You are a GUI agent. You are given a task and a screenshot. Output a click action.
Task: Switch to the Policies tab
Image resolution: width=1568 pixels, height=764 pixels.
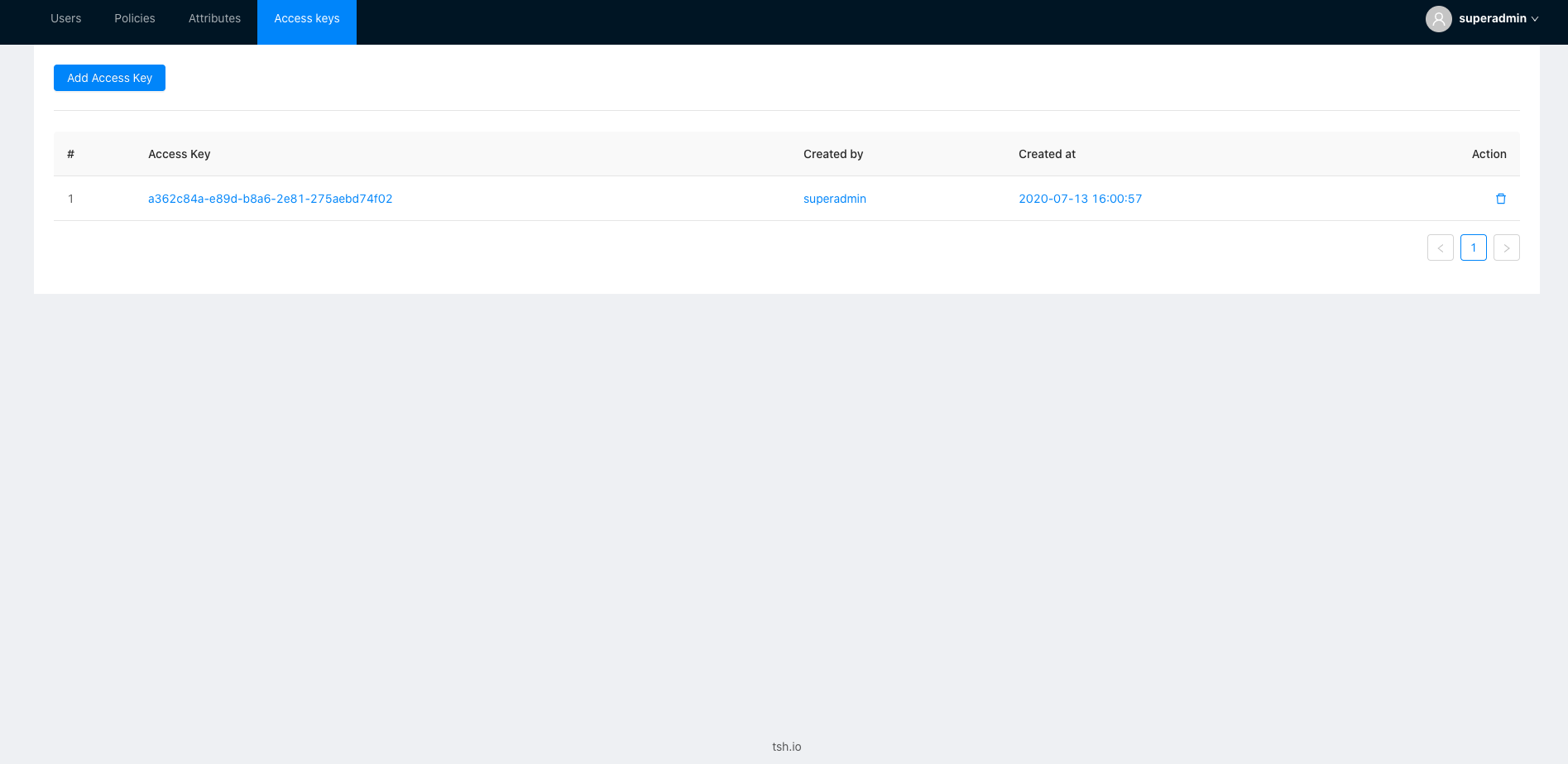click(x=135, y=18)
